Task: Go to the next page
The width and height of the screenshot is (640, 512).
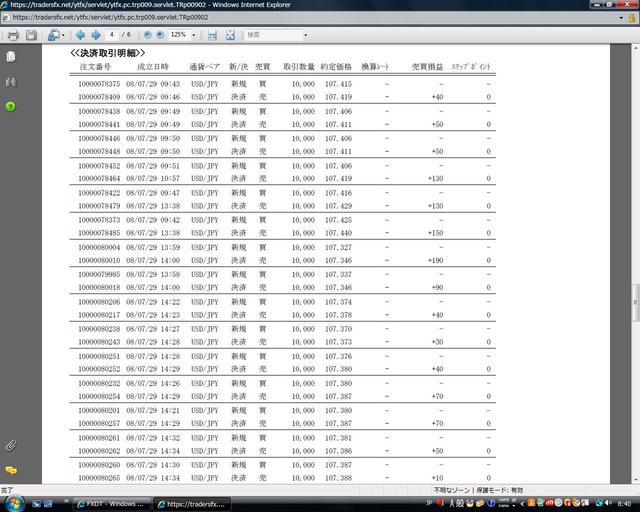Action: (96, 35)
